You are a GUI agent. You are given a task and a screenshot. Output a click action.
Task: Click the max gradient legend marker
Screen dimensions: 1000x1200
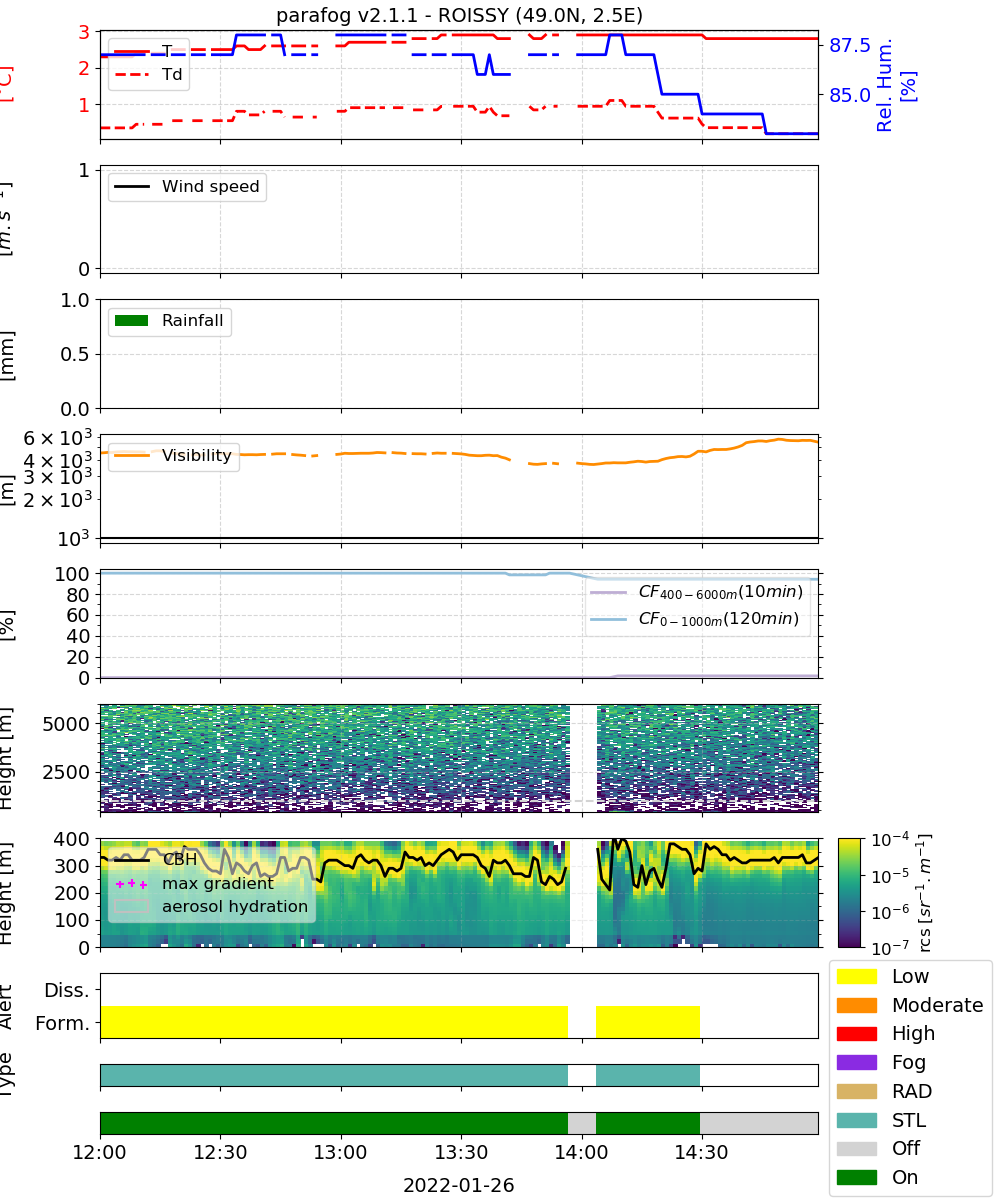[x=132, y=884]
